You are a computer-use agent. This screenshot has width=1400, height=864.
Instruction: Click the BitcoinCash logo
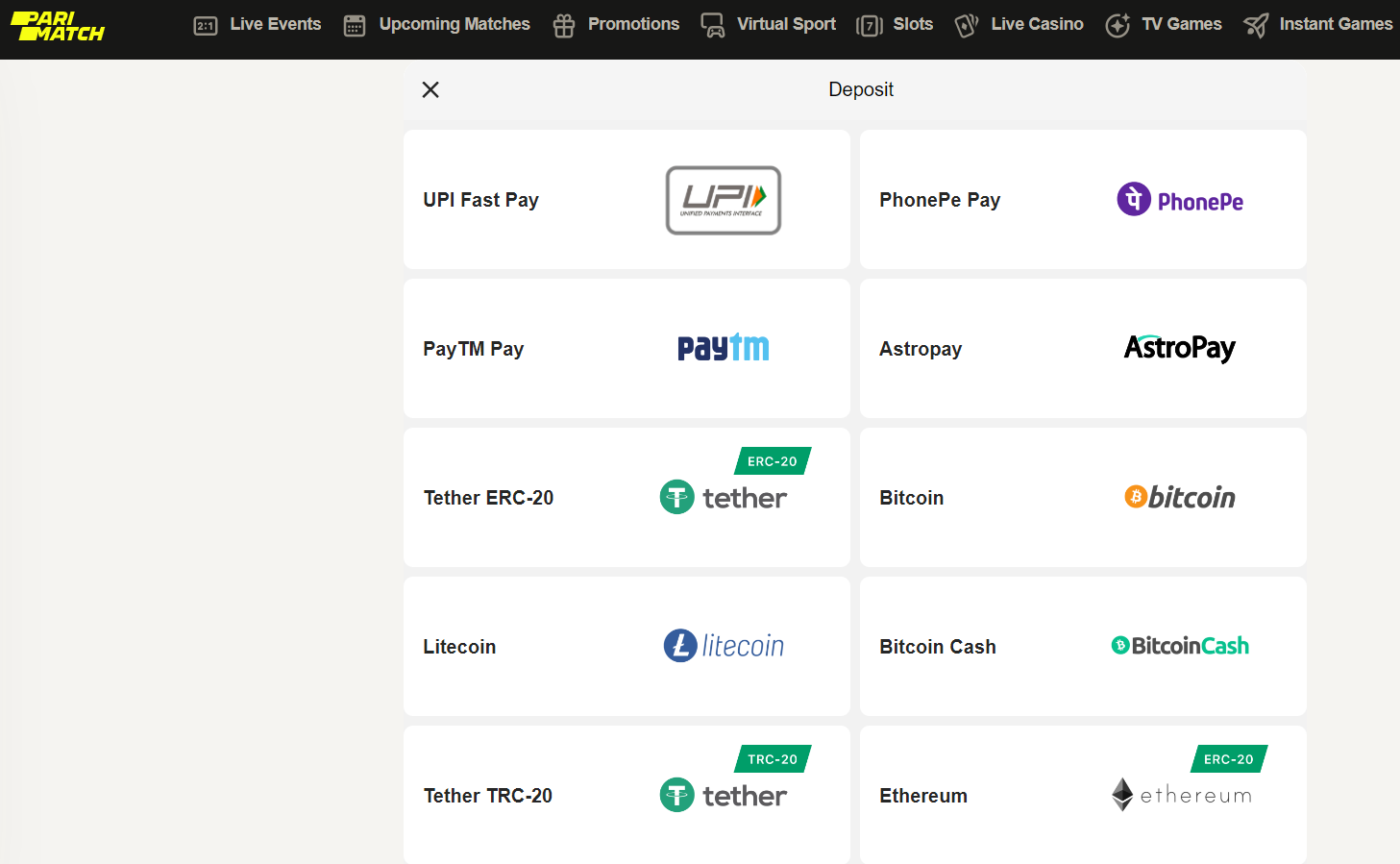tap(1180, 646)
